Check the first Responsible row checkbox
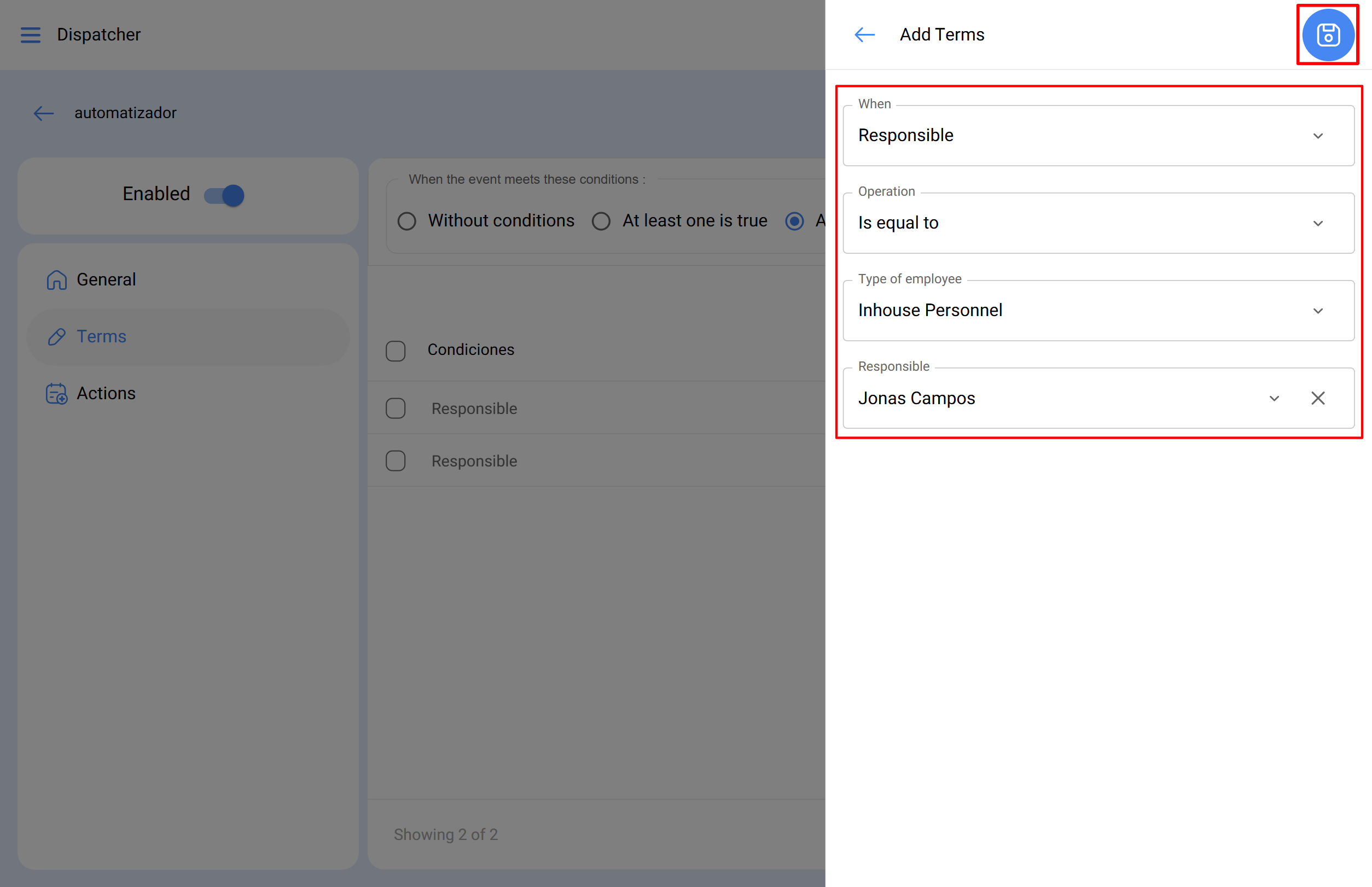 [396, 409]
